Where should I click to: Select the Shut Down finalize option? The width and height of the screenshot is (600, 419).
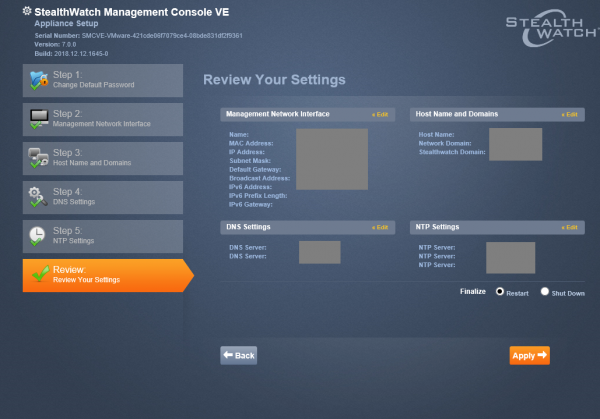545,292
